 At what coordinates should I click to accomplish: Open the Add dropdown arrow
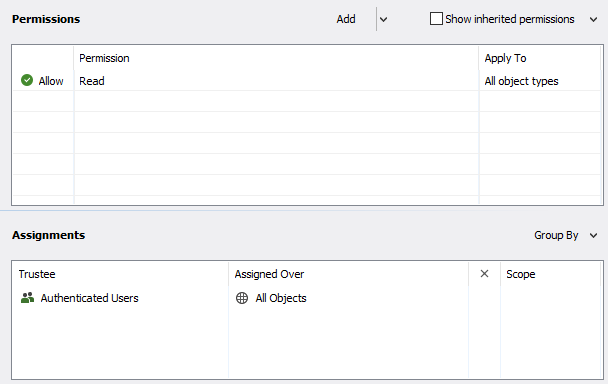[x=383, y=19]
